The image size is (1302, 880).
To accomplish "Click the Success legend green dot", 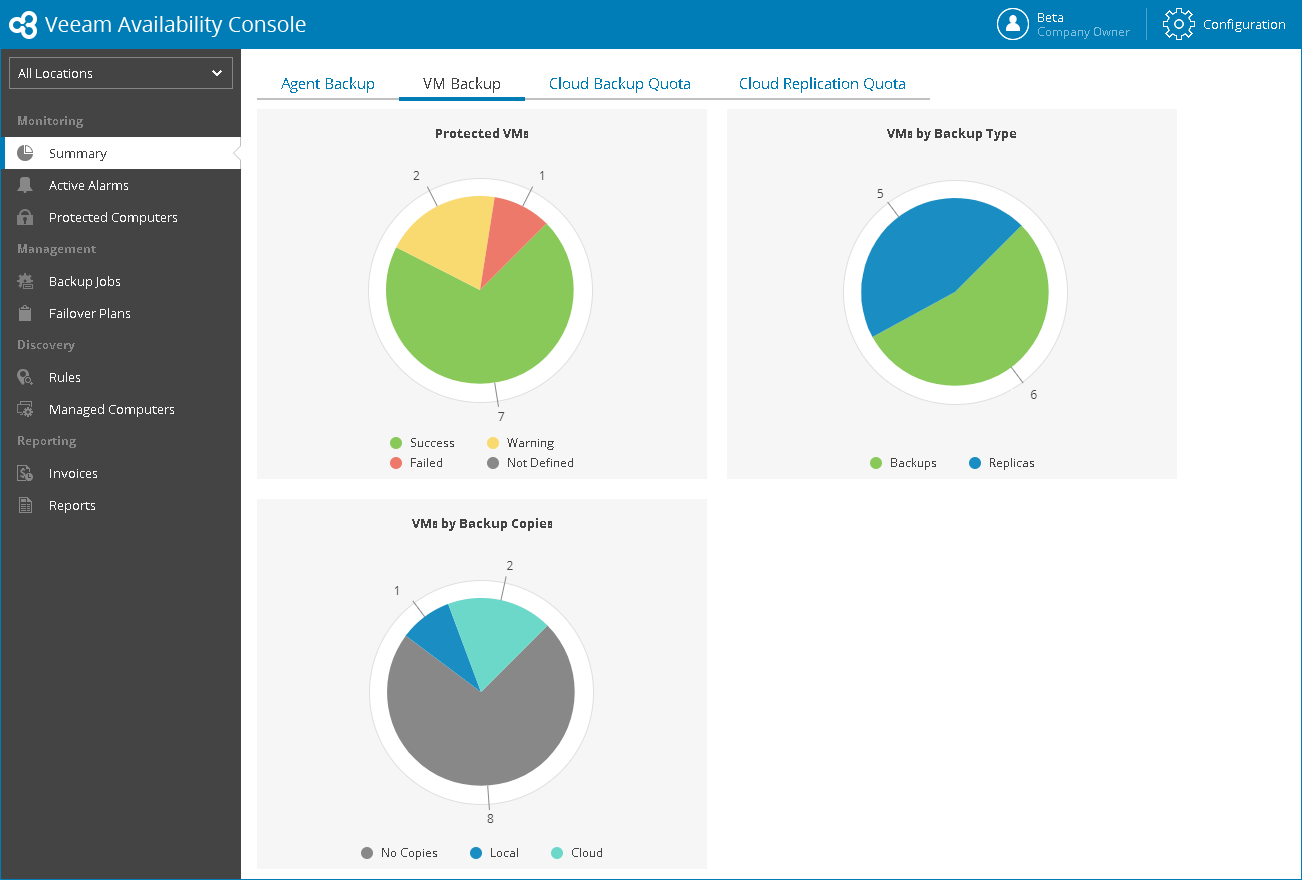I will click(x=396, y=443).
